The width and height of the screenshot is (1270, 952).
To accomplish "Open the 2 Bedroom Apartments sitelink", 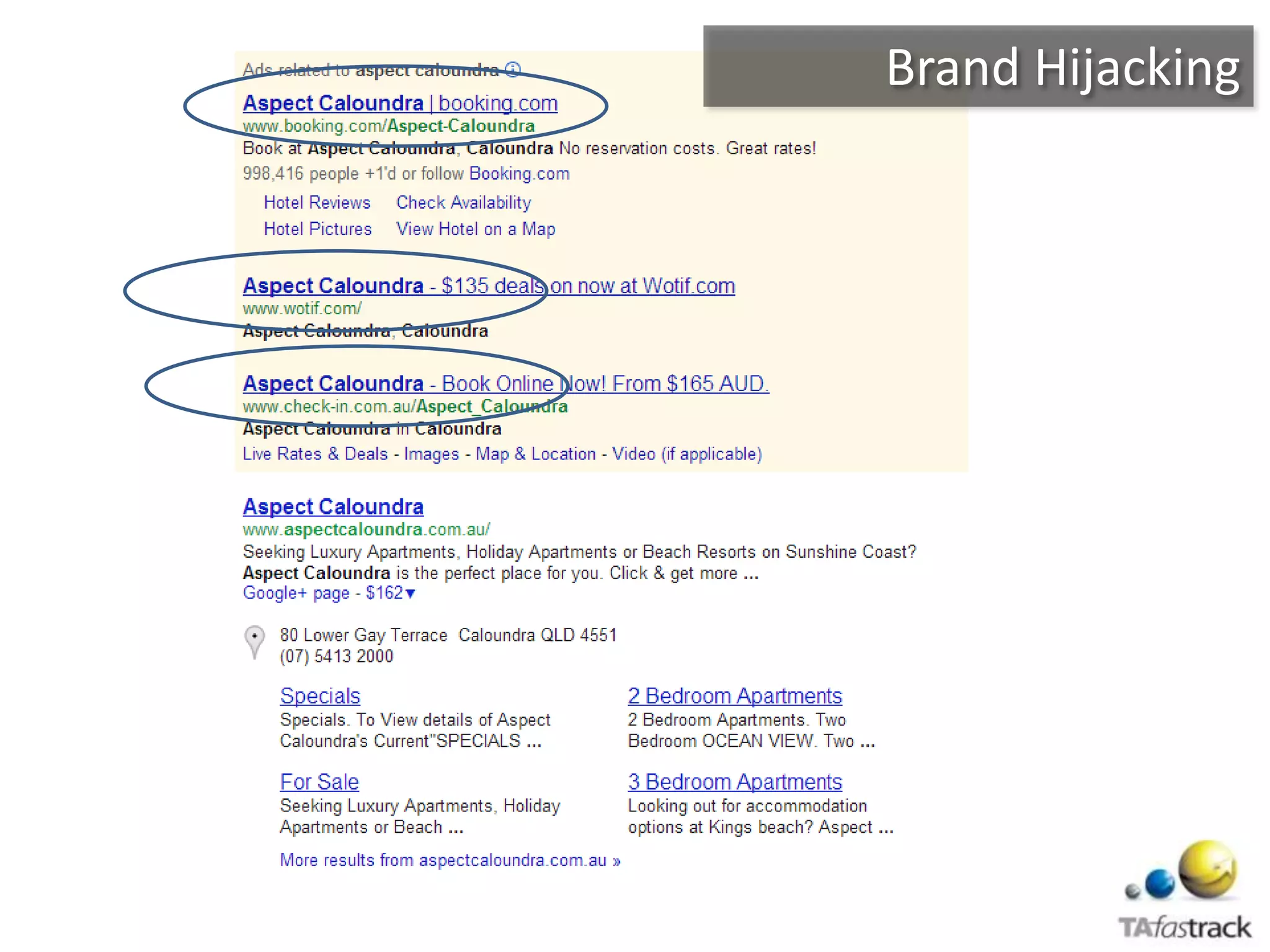I will pyautogui.click(x=735, y=696).
